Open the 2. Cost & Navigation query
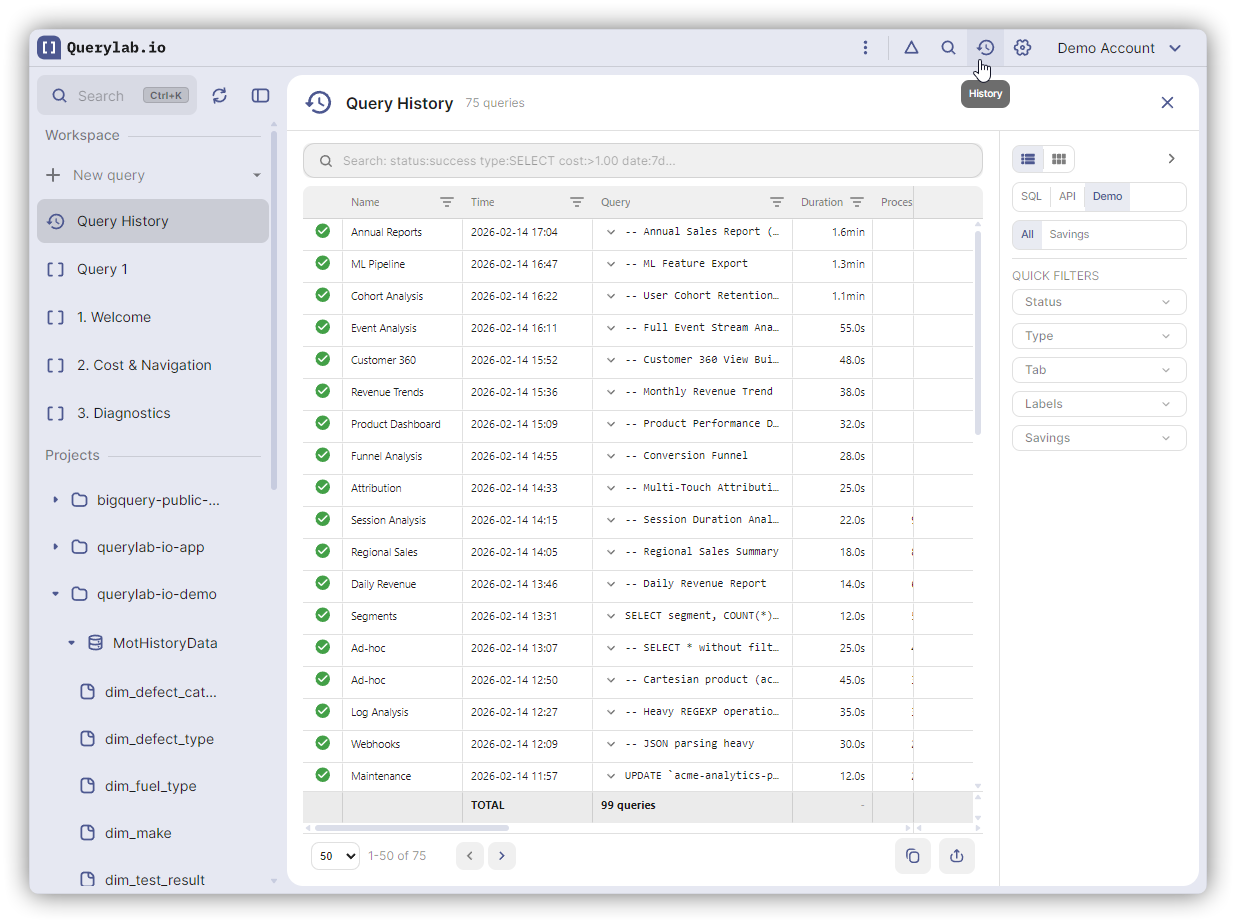Viewport: 1236px width, 923px height. [144, 365]
